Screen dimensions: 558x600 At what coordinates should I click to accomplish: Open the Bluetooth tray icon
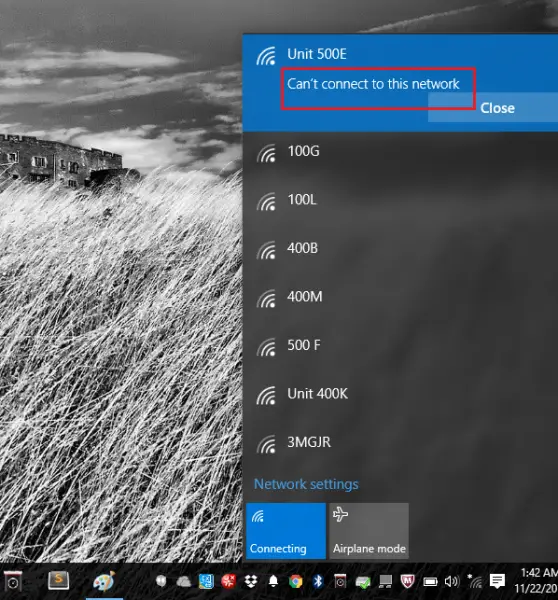point(318,581)
